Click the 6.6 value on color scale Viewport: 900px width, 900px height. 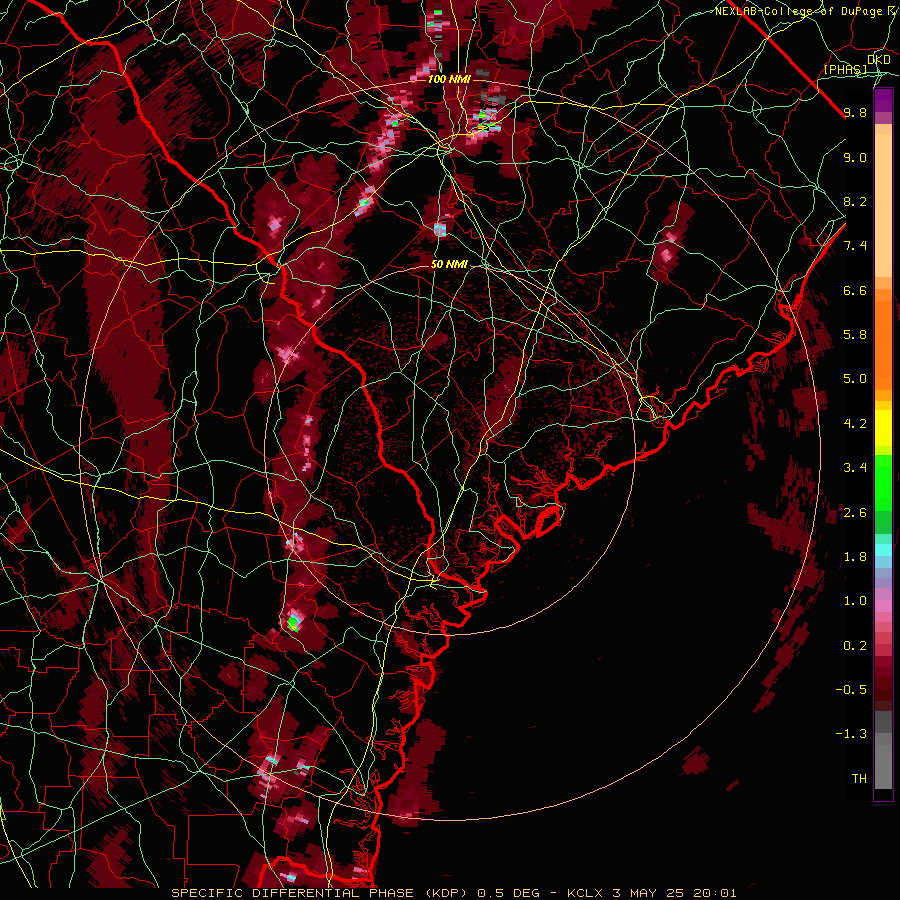[x=855, y=290]
